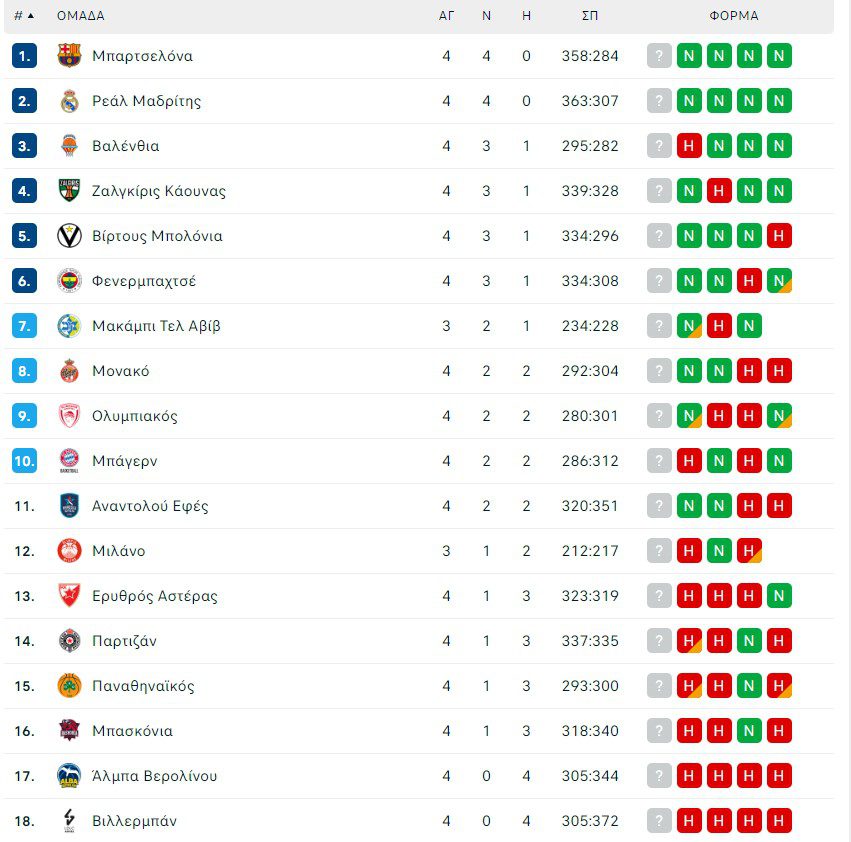This screenshot has height=842, width=851.
Task: Sort standings by the ΣΠ column
Action: (590, 16)
